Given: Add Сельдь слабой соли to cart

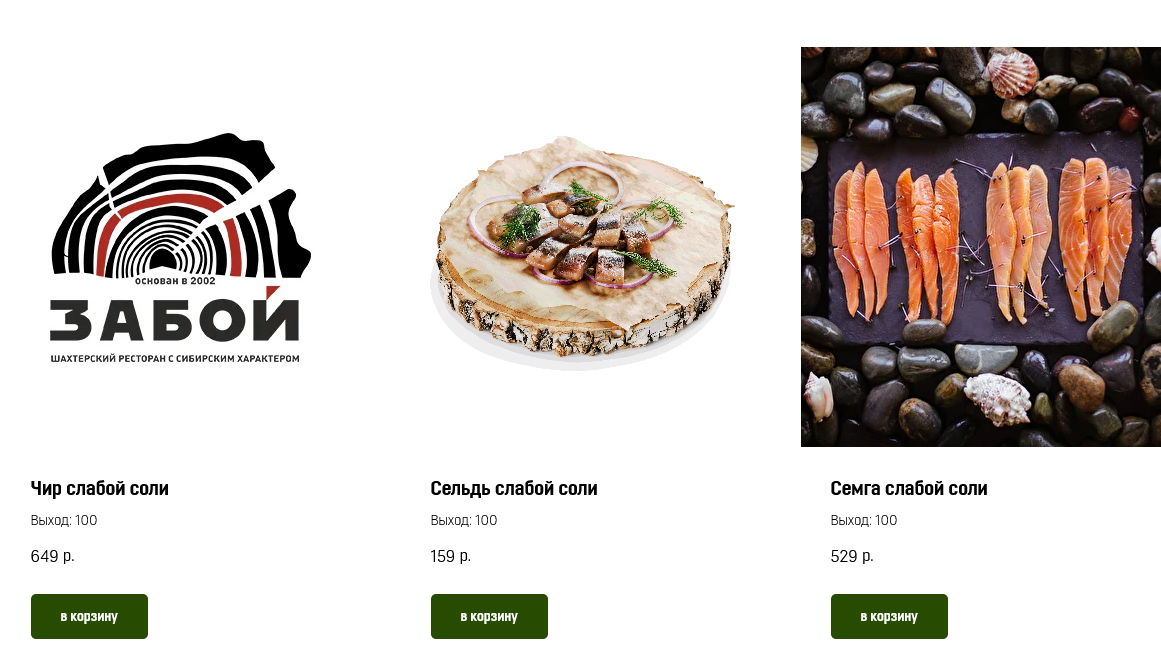Looking at the screenshot, I should (489, 616).
